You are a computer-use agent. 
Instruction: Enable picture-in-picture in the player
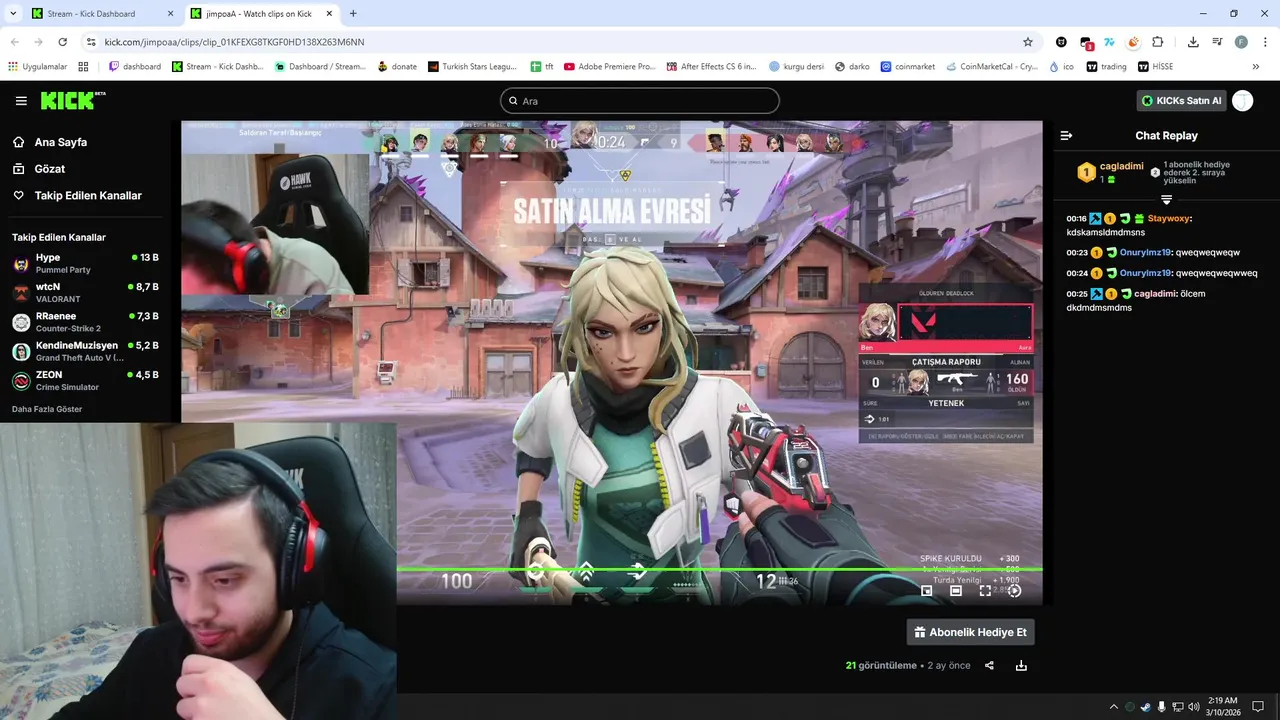pyautogui.click(x=927, y=591)
